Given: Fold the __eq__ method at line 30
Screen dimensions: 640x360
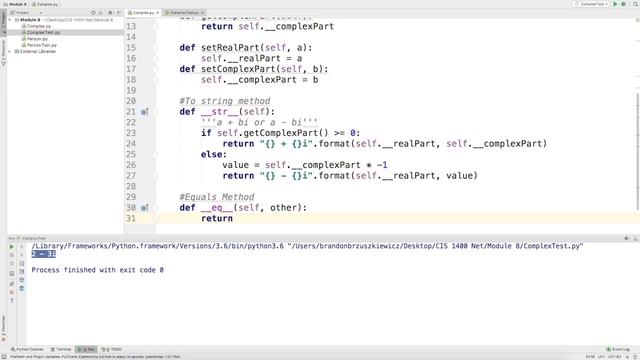Looking at the screenshot, I should click(156, 208).
